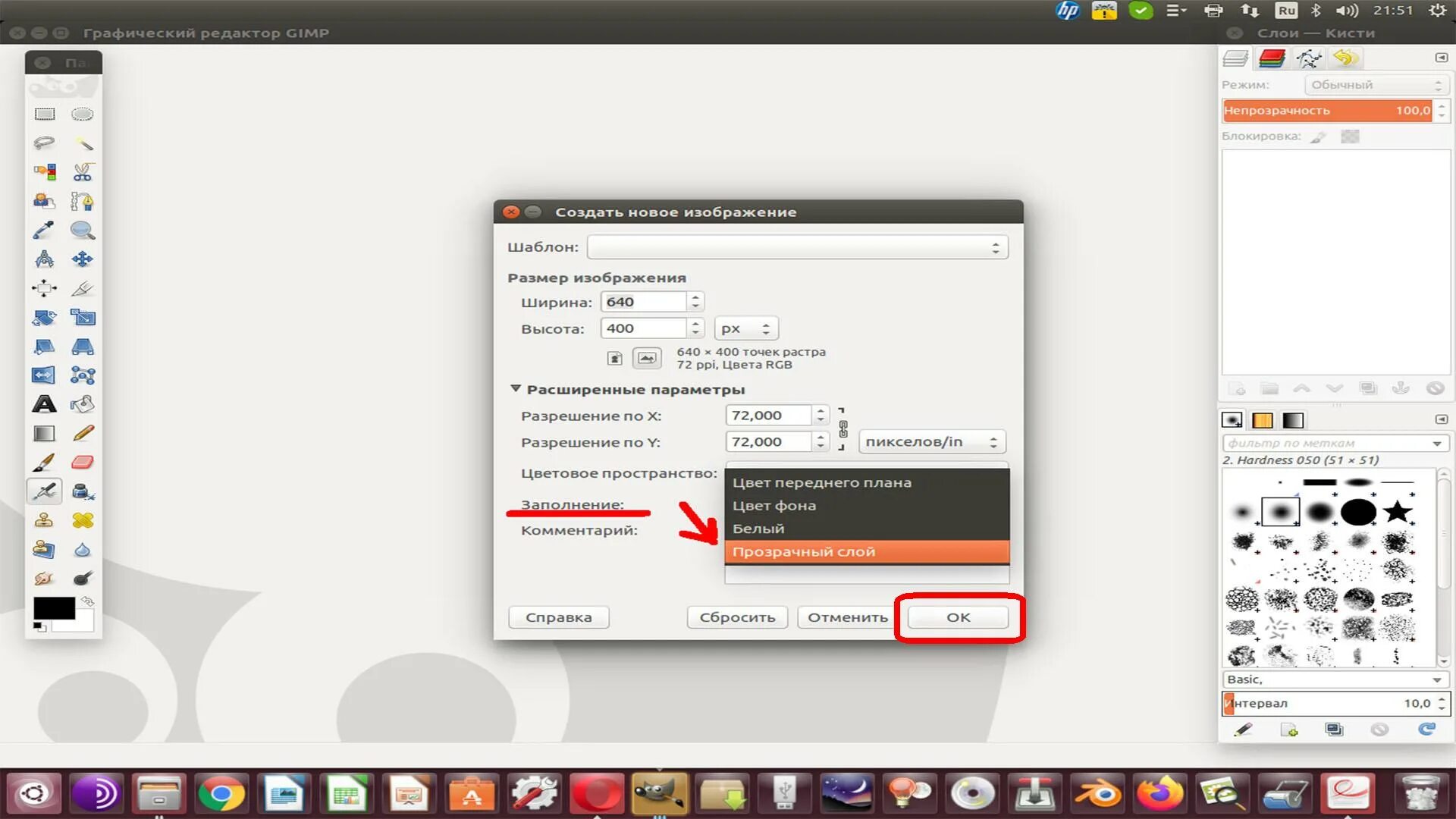
Task: Select the Blend gradient tool
Action: point(45,433)
